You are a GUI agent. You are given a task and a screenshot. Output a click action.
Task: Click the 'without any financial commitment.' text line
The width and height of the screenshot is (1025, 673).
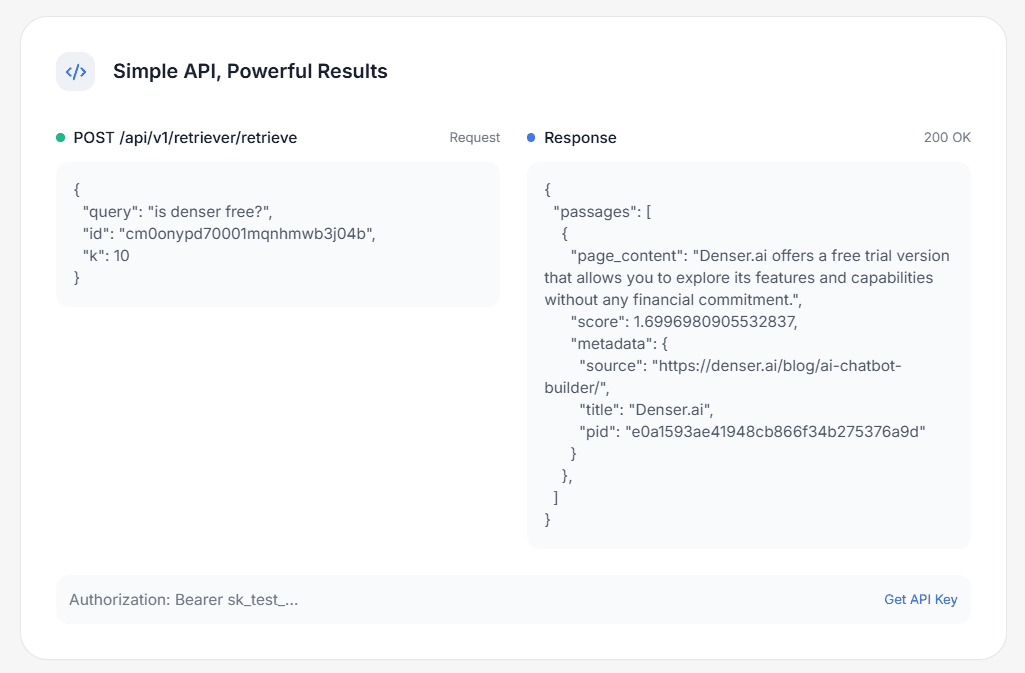point(673,300)
